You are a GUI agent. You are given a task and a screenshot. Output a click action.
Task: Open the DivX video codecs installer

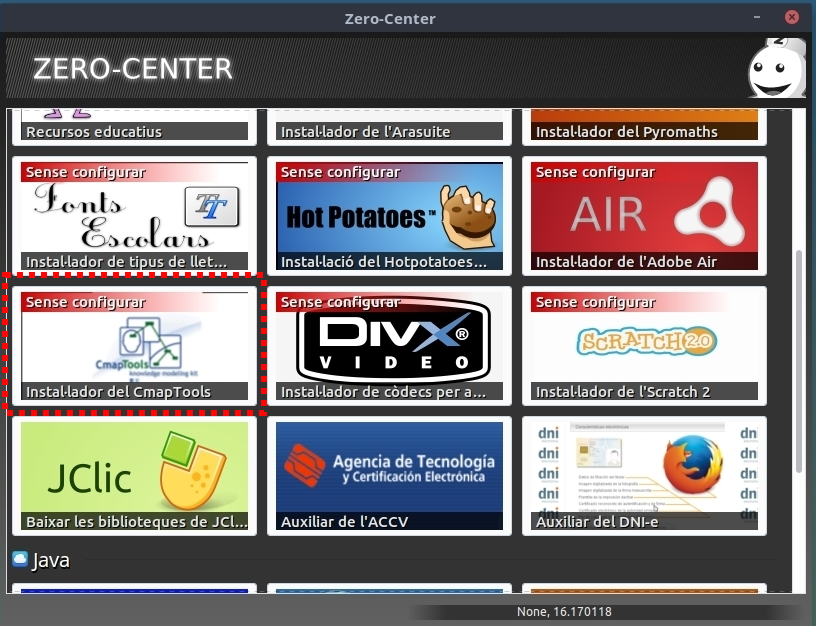pos(389,347)
